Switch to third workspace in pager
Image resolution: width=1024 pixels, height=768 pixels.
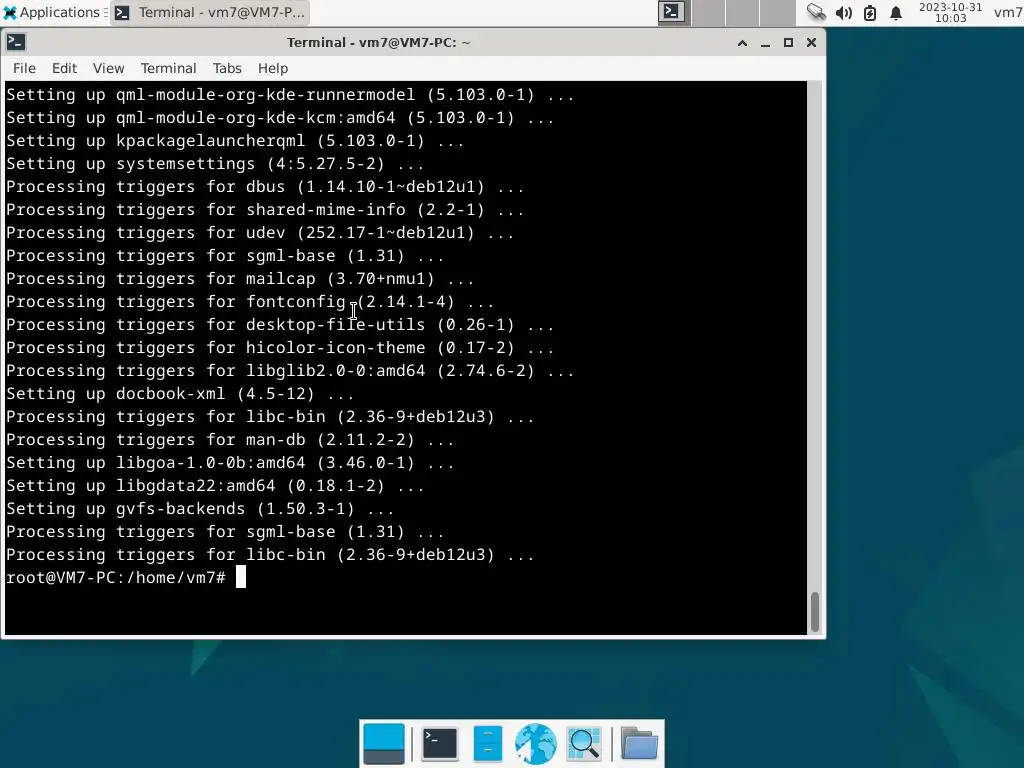[743, 12]
